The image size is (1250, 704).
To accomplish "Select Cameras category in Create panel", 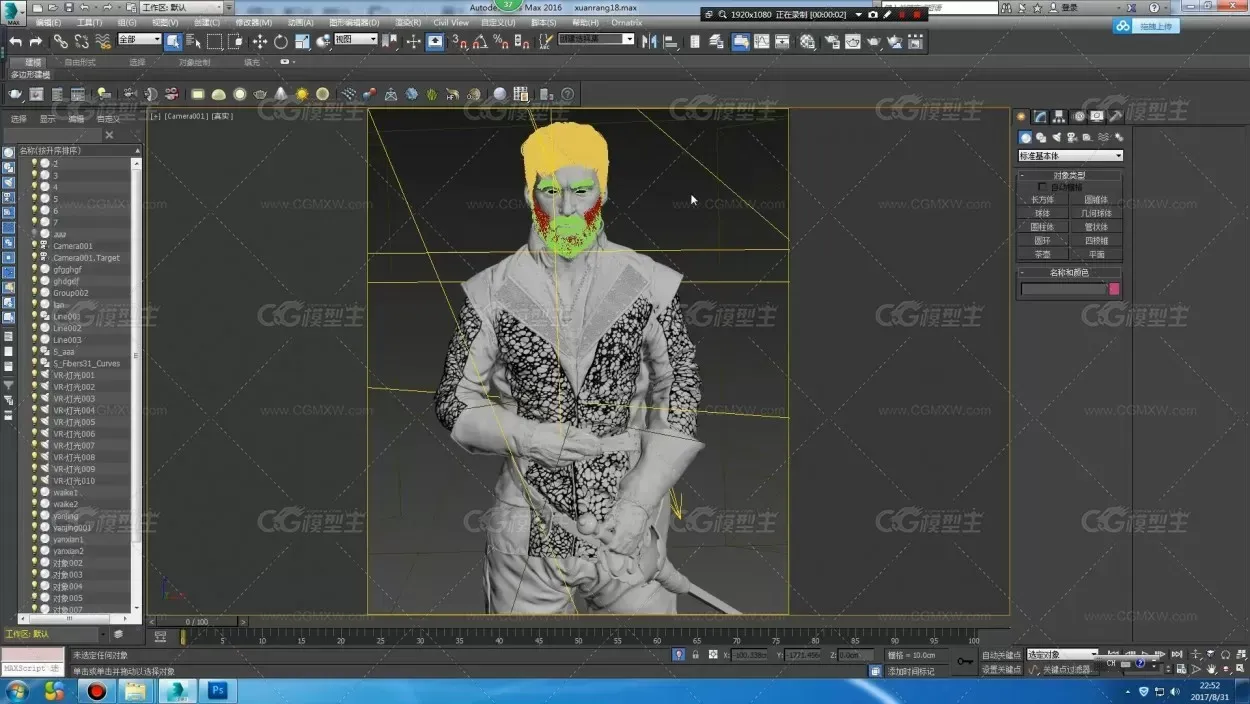I will tap(1071, 138).
